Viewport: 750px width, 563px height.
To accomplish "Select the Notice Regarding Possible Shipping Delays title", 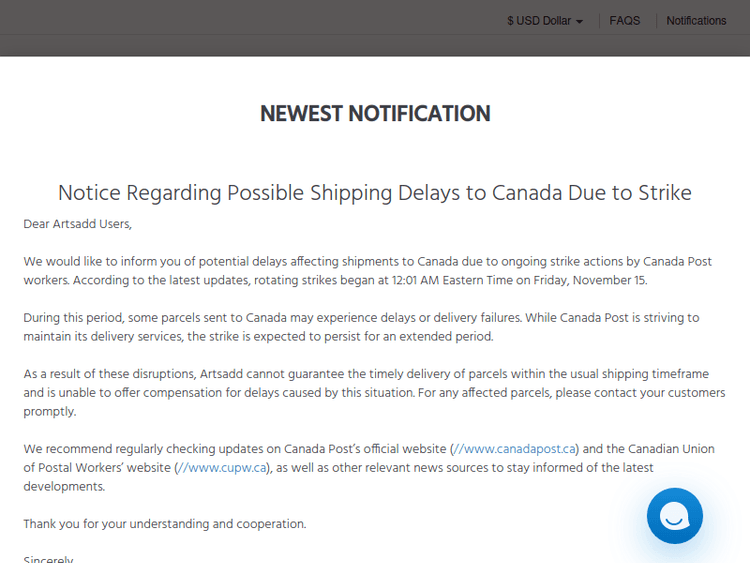I will [x=375, y=192].
